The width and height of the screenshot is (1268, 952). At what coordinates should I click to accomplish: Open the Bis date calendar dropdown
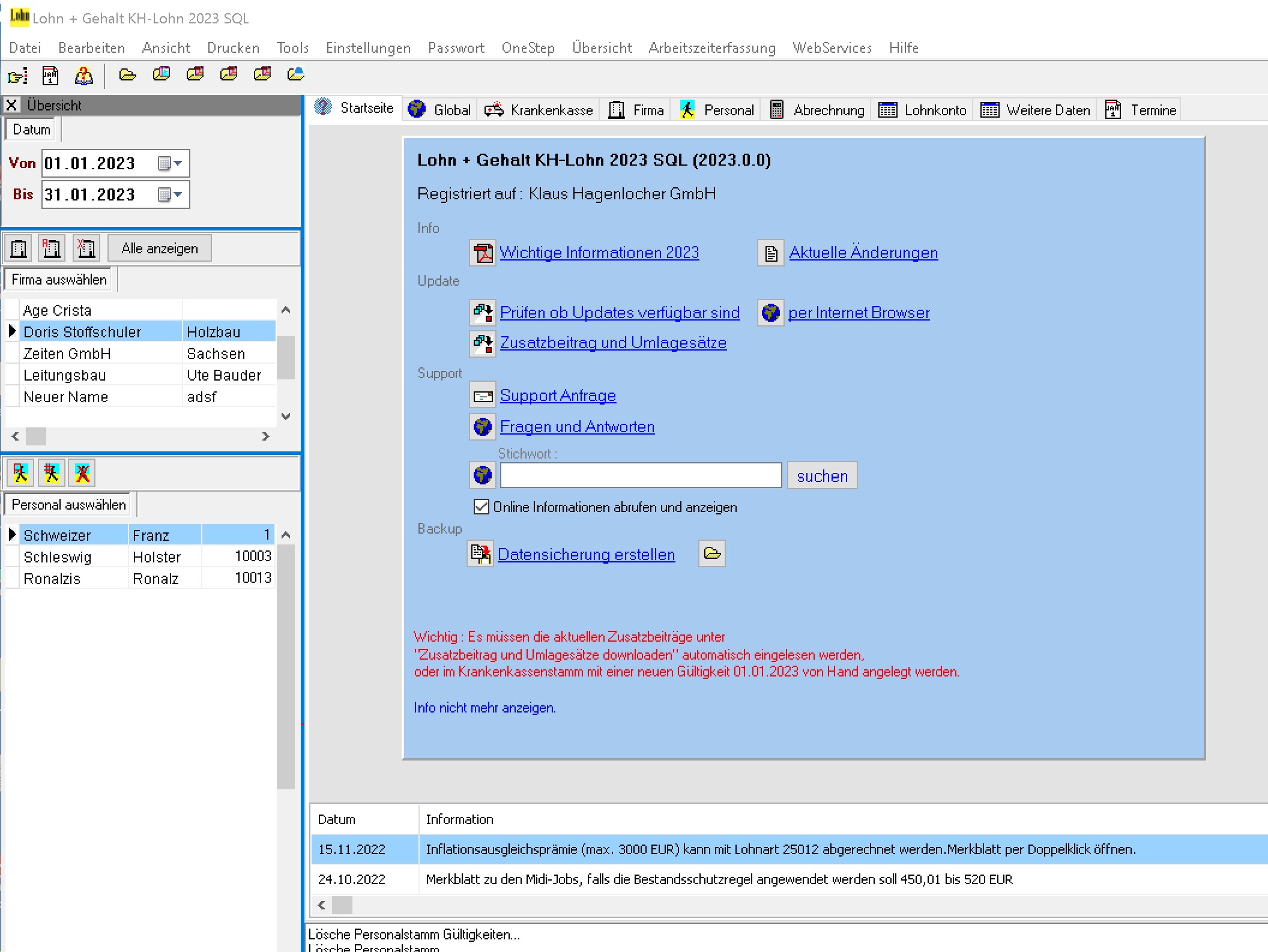tap(170, 194)
